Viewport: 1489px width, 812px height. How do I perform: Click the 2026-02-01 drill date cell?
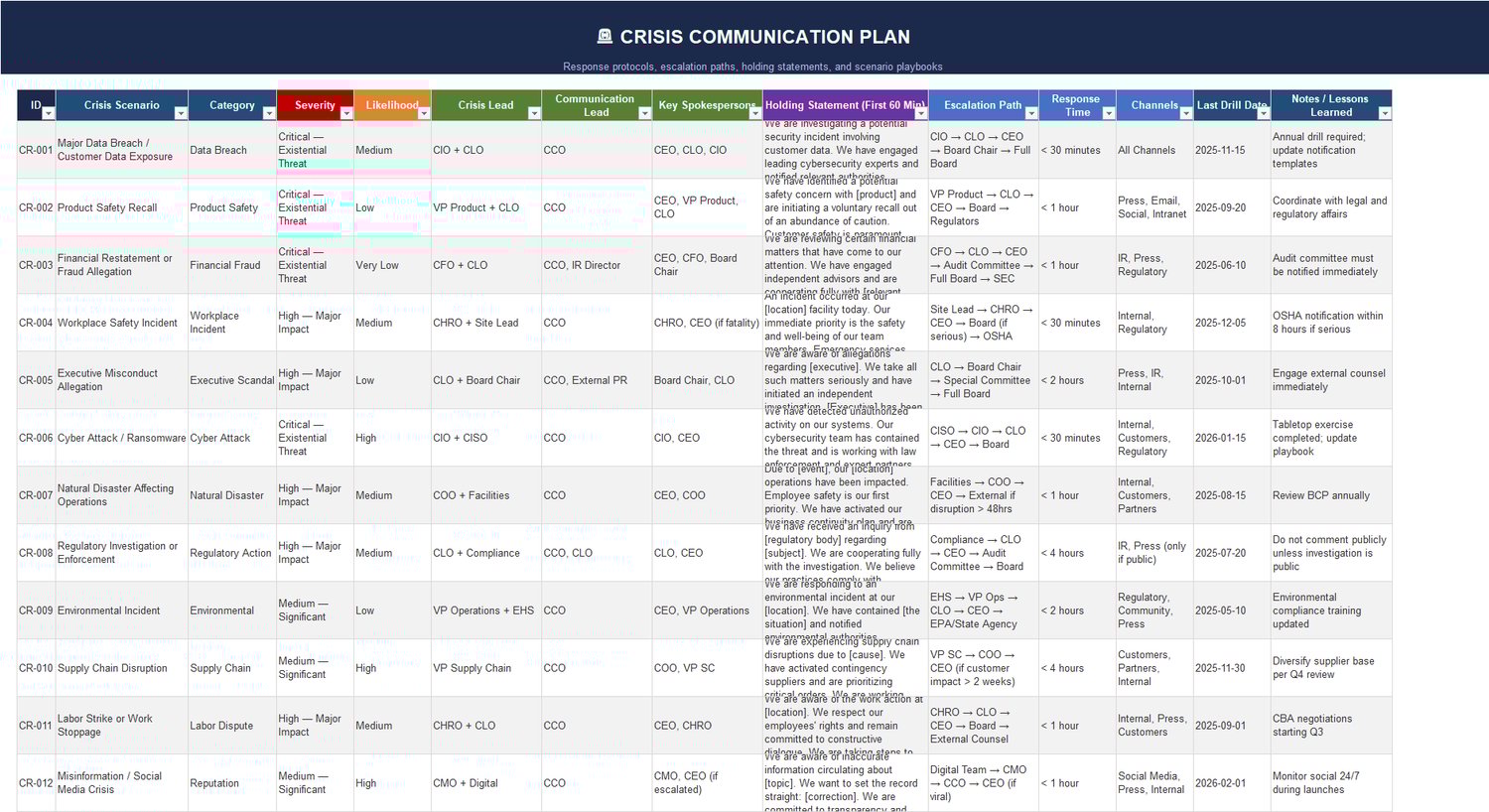pyautogui.click(x=1231, y=783)
